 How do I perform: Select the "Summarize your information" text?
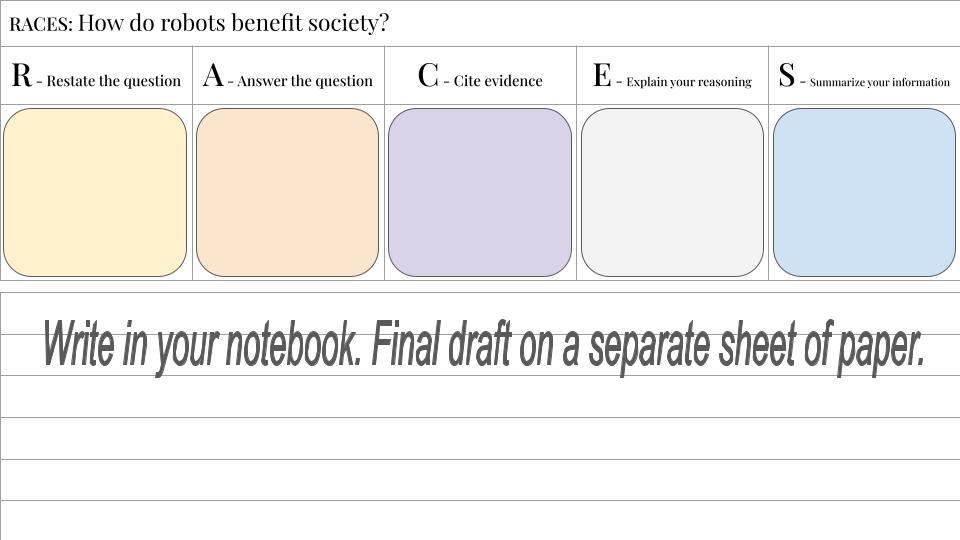coord(880,82)
